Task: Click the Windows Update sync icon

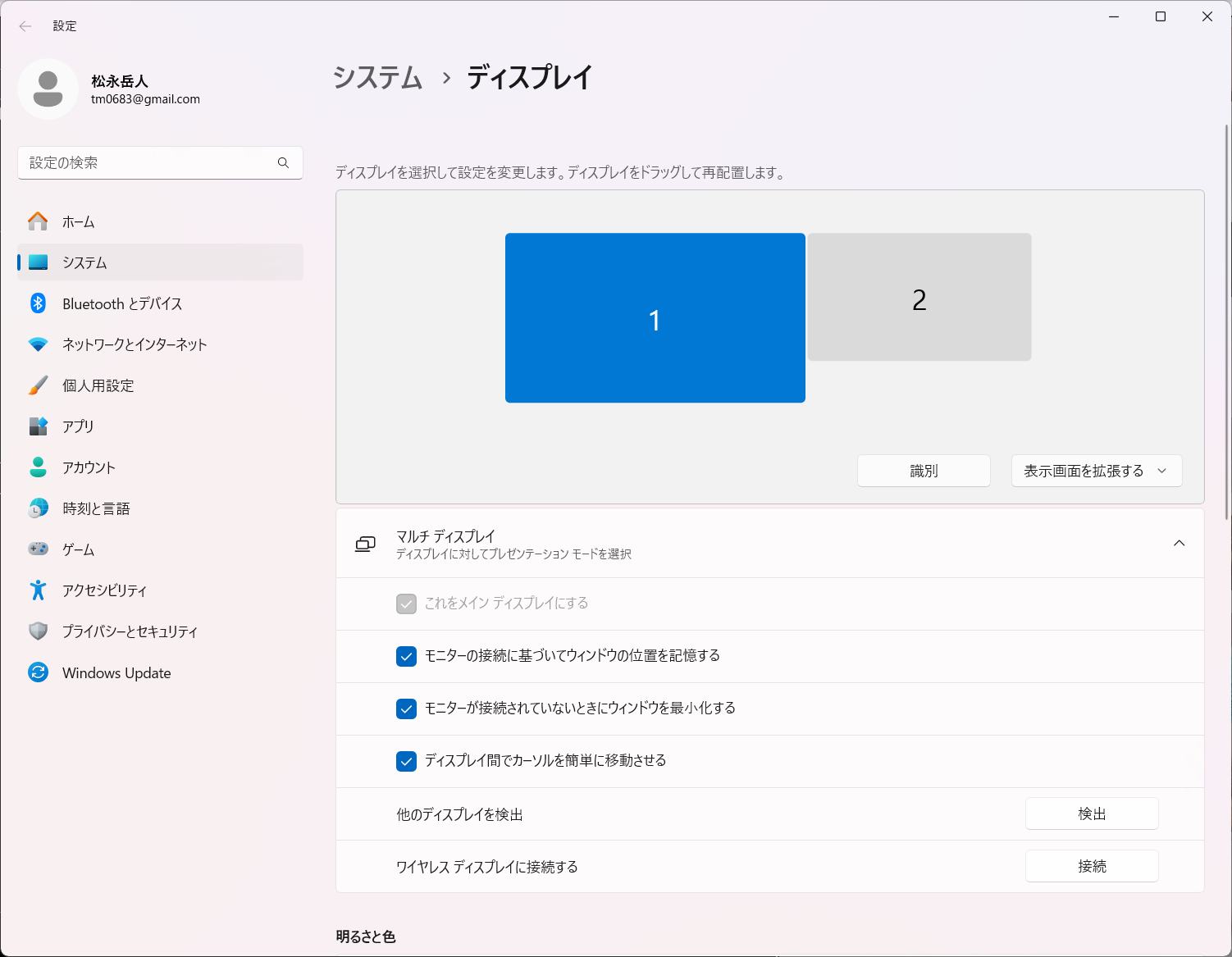Action: pos(38,672)
